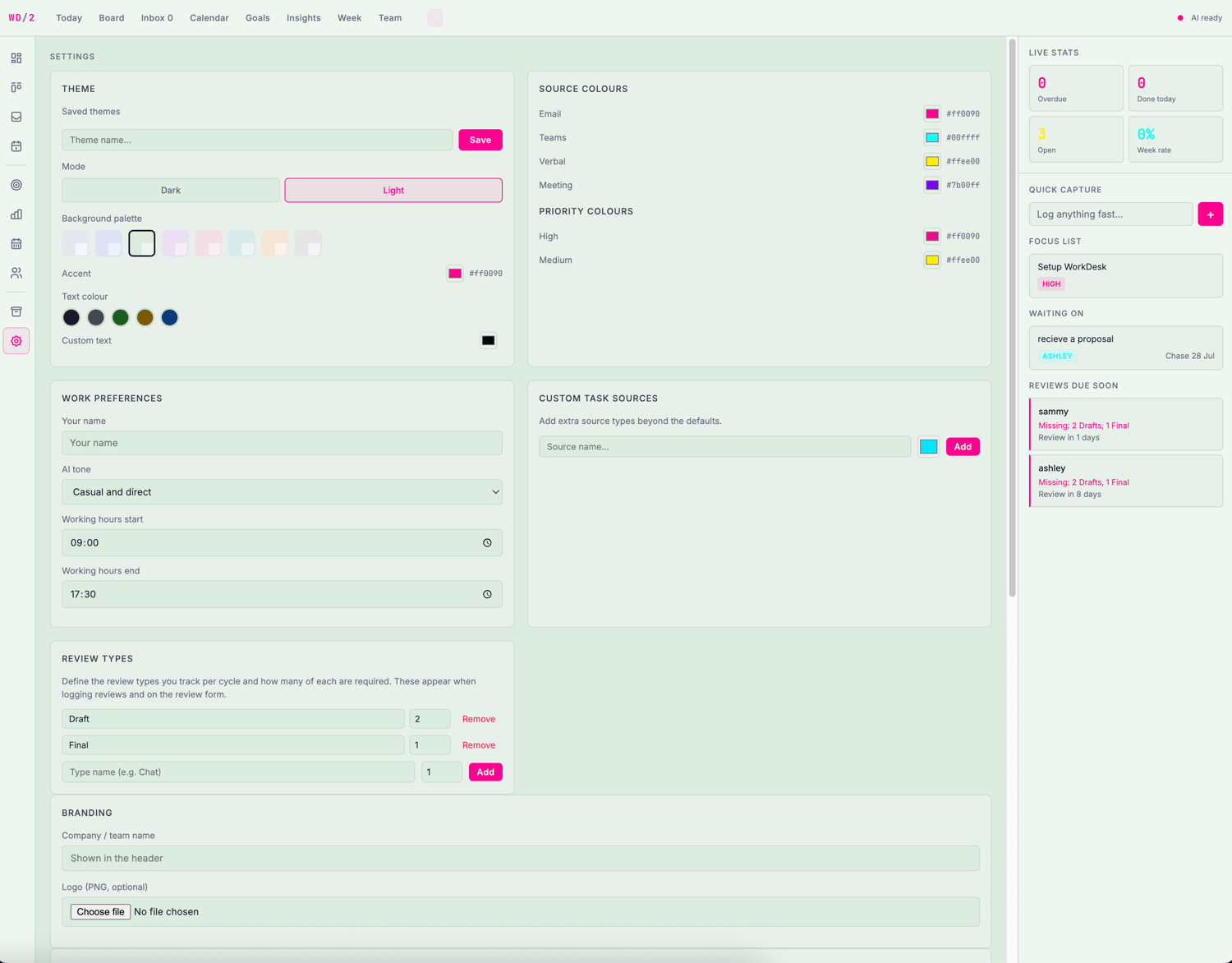Select the green background palette tile
Image resolution: width=1232 pixels, height=963 pixels.
pos(142,243)
